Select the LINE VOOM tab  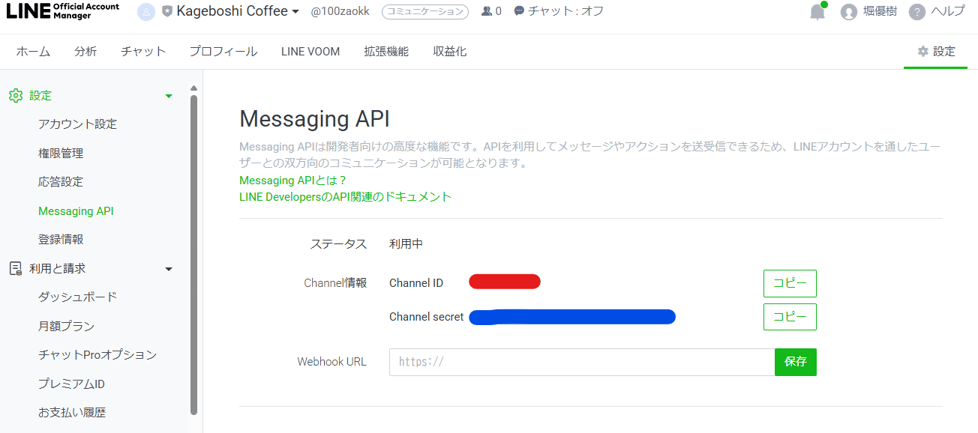tap(310, 52)
